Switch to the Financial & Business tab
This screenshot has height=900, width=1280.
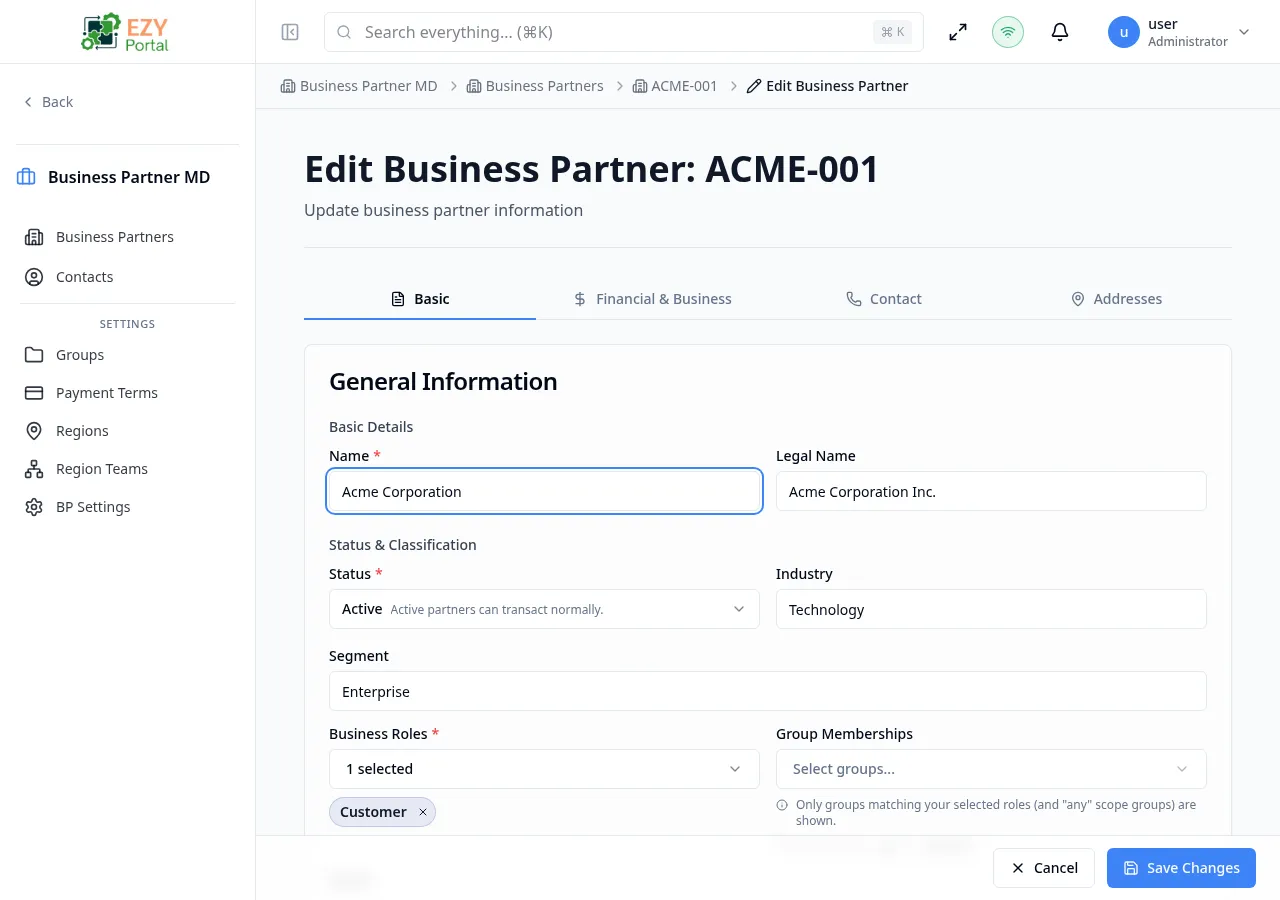(652, 298)
